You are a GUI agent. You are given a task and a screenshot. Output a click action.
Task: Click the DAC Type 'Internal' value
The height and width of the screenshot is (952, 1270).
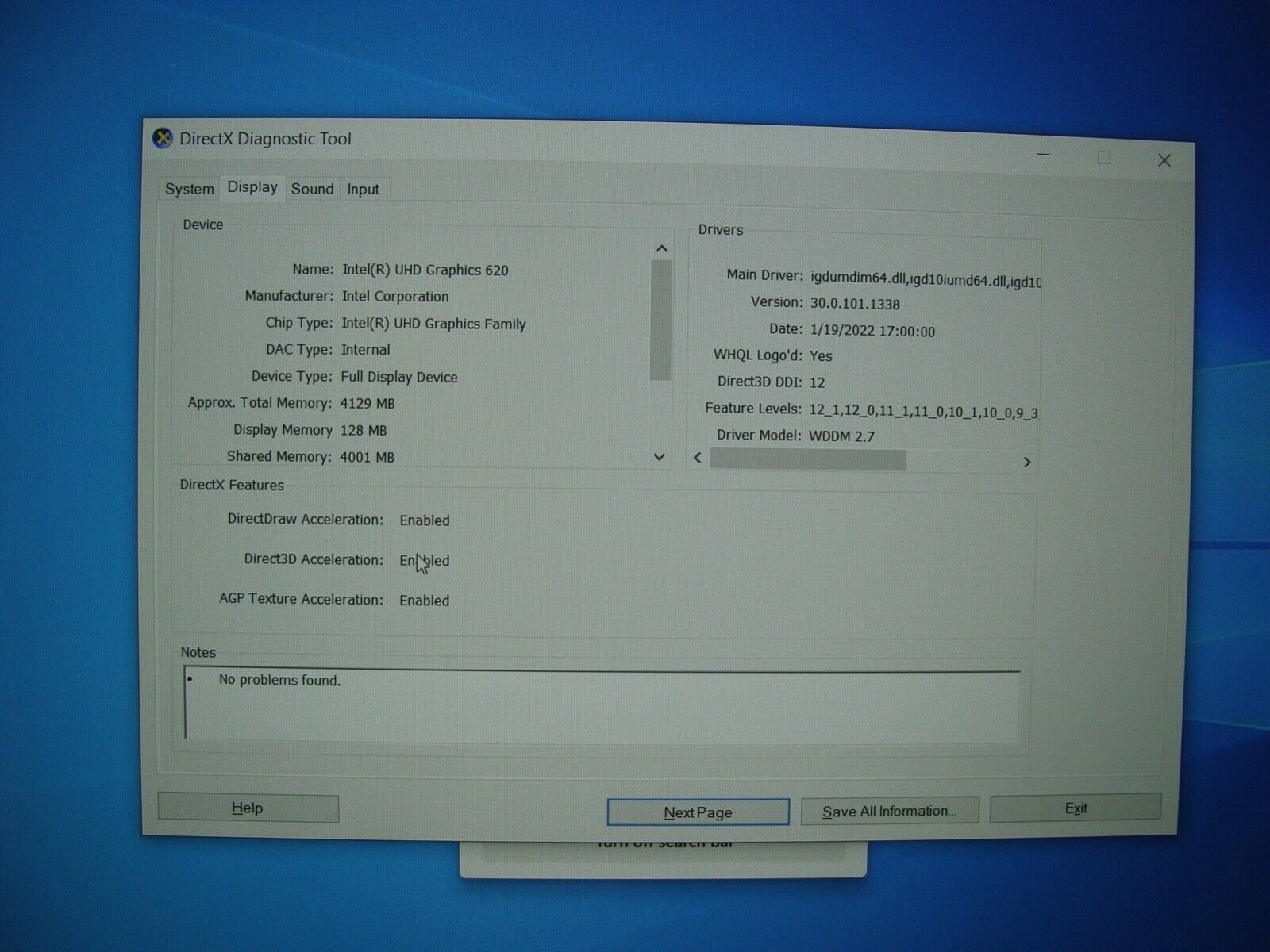[365, 350]
